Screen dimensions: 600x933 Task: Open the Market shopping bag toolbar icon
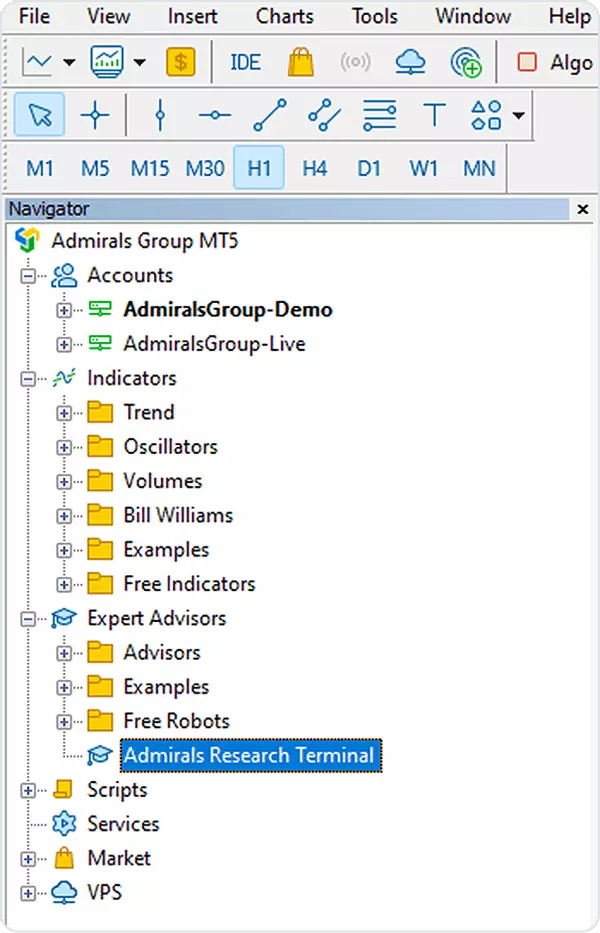coord(301,62)
